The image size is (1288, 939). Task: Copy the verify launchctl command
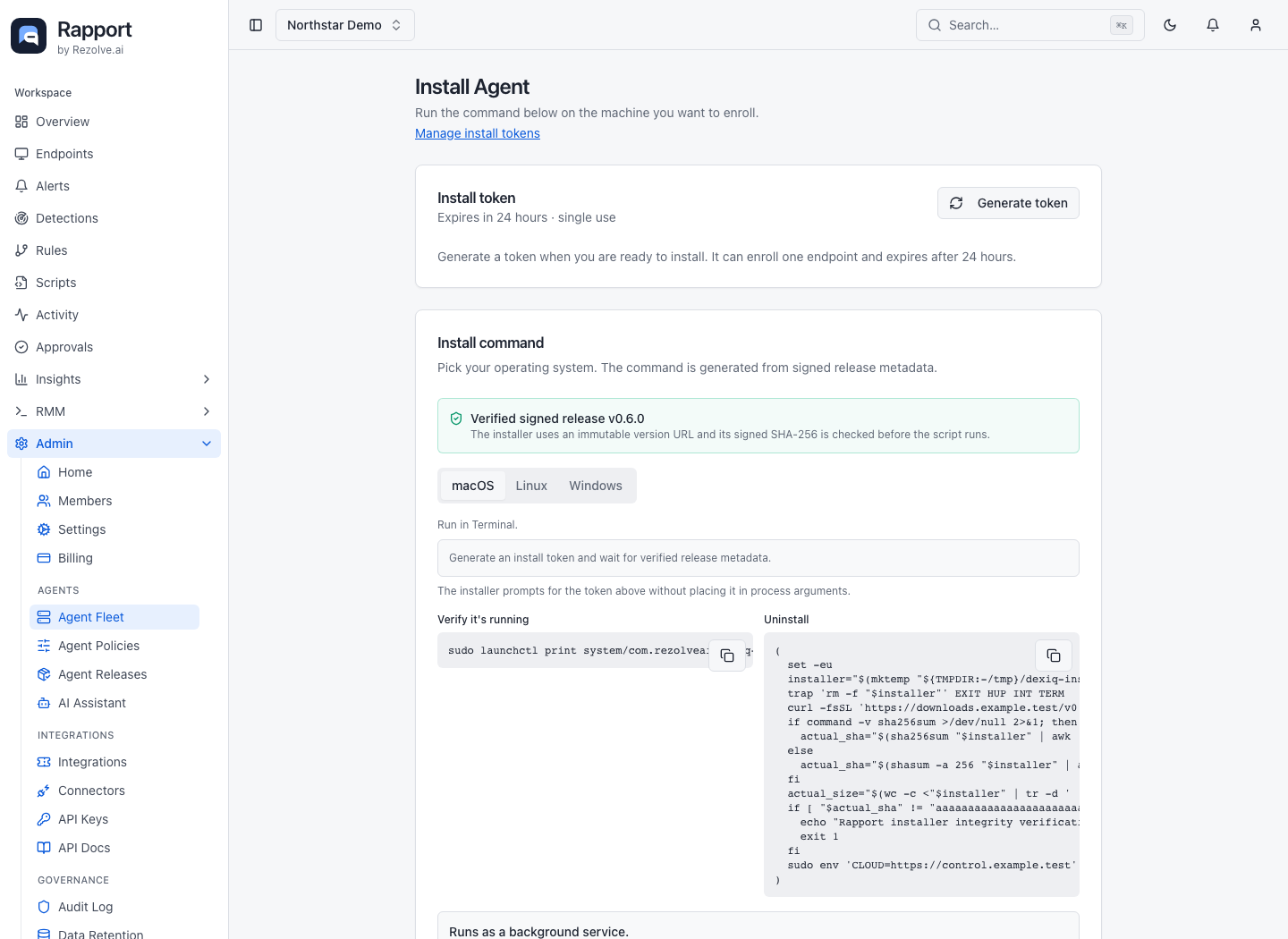click(x=727, y=656)
